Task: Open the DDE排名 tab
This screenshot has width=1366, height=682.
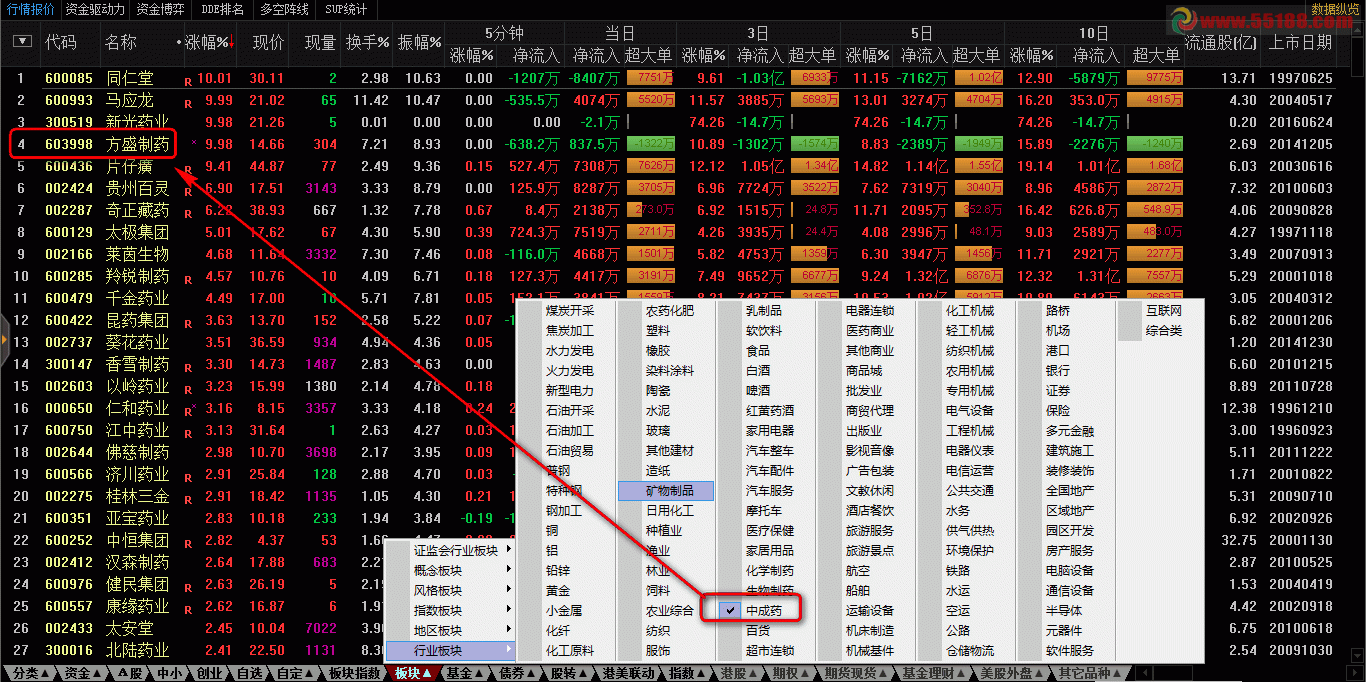Action: click(x=223, y=9)
